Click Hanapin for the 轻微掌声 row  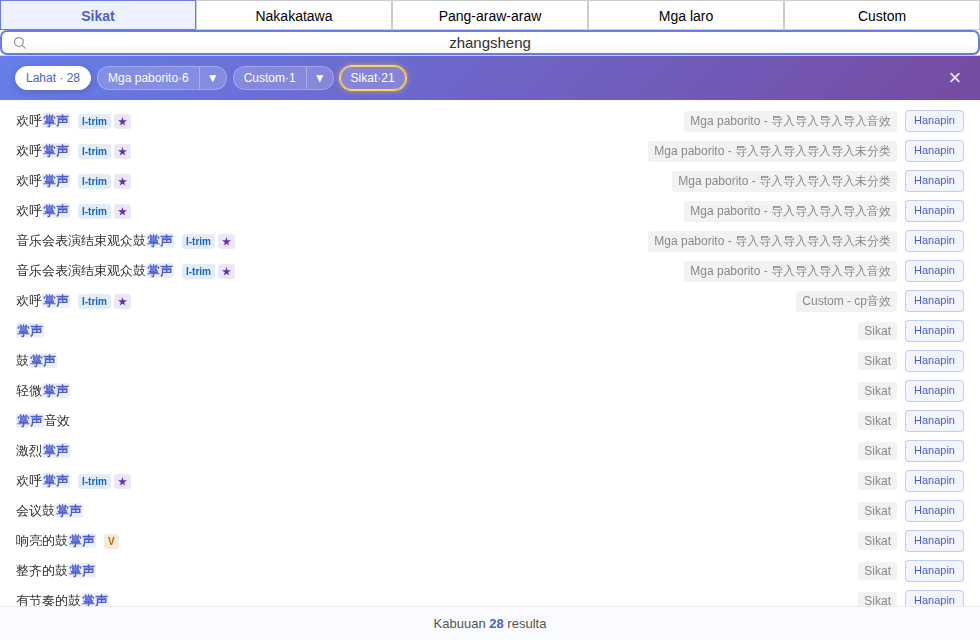point(934,391)
